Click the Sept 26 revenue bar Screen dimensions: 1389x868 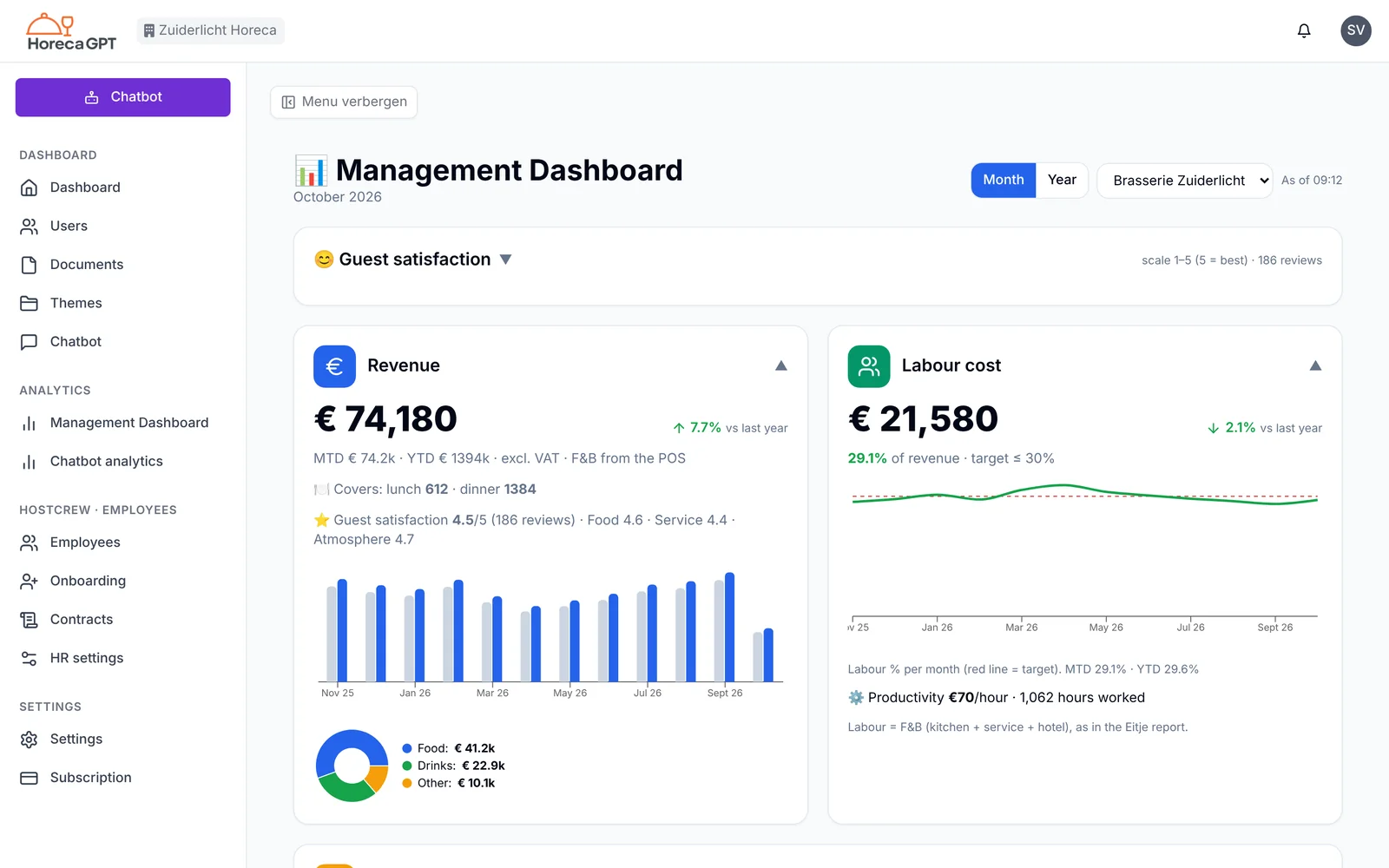point(730,627)
